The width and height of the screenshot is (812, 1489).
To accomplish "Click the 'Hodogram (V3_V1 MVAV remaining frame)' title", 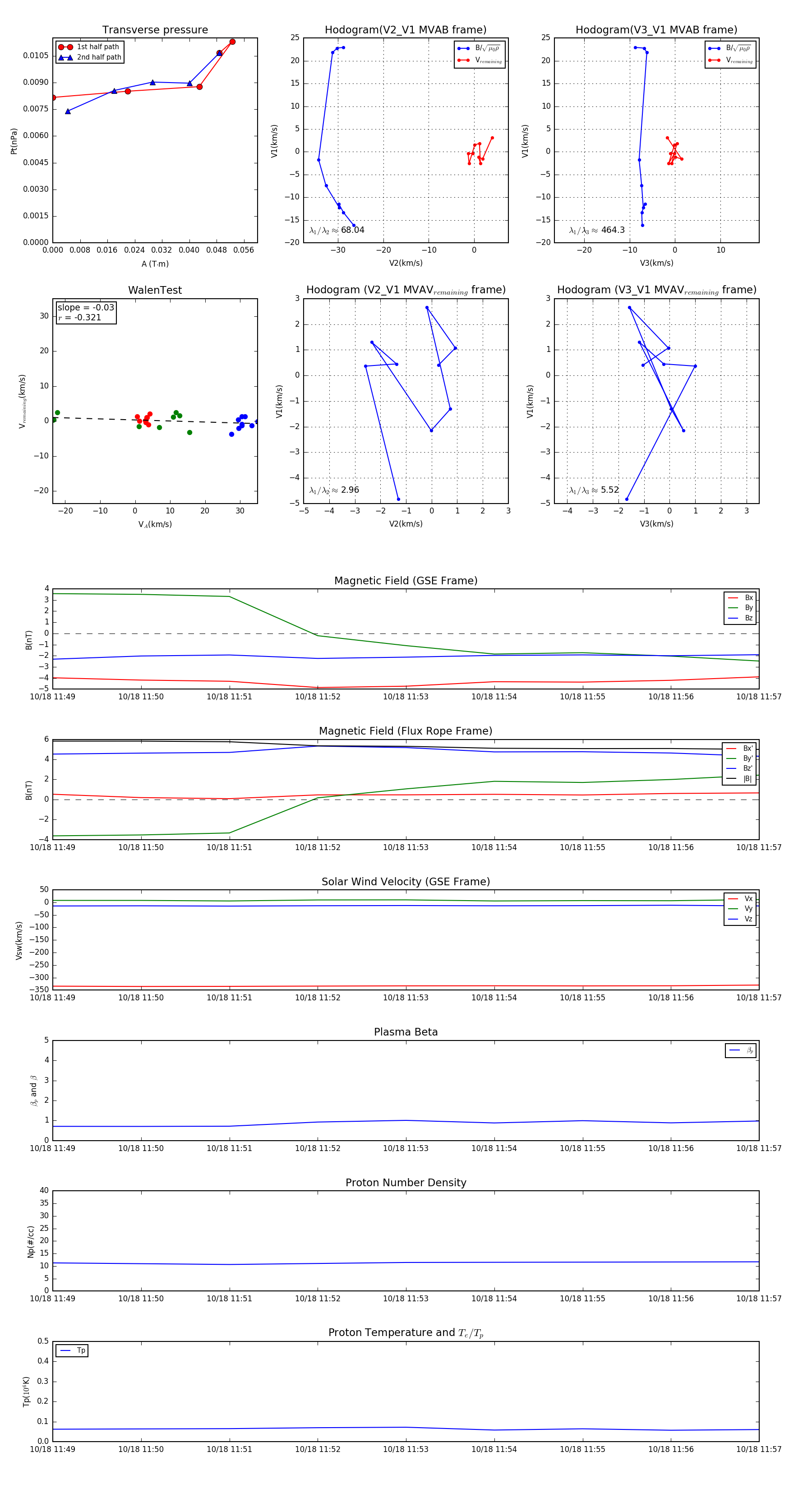I will (656, 290).
